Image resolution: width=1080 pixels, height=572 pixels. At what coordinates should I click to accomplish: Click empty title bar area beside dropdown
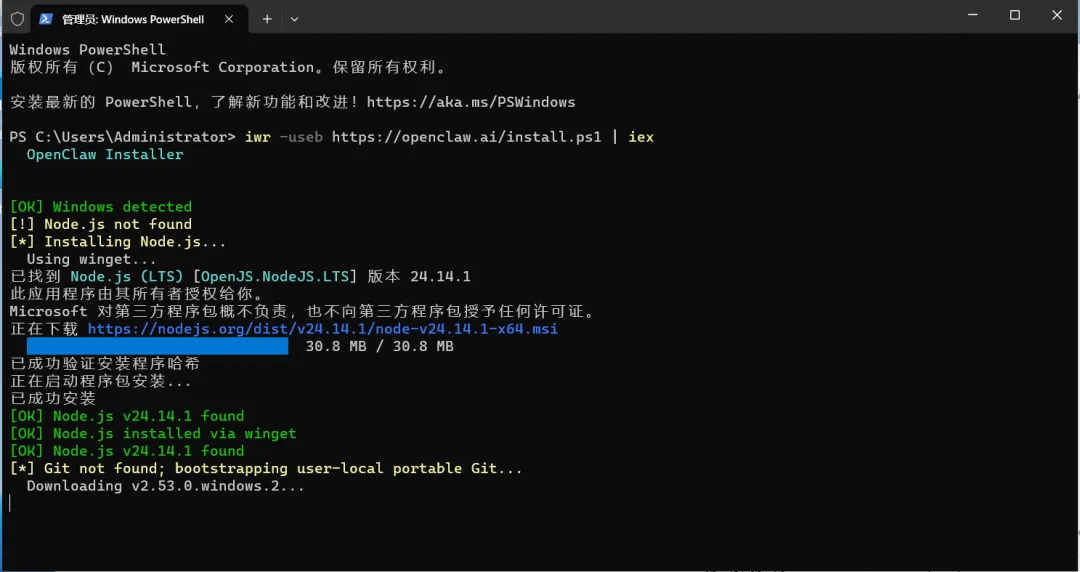point(620,17)
